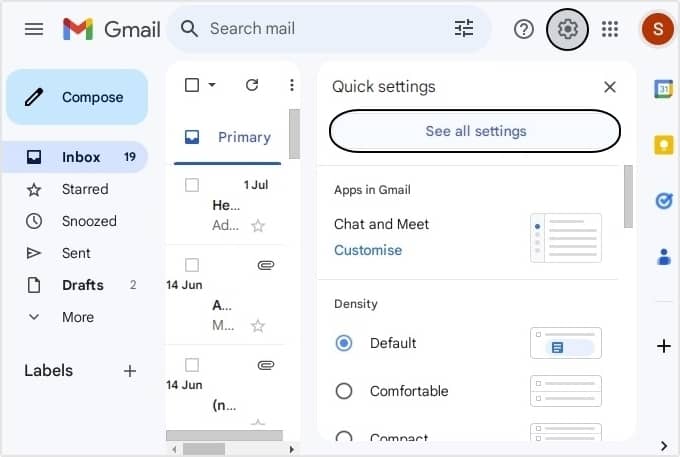This screenshot has width=680, height=457.
Task: Open the Drafts folder
Action: click(76, 285)
